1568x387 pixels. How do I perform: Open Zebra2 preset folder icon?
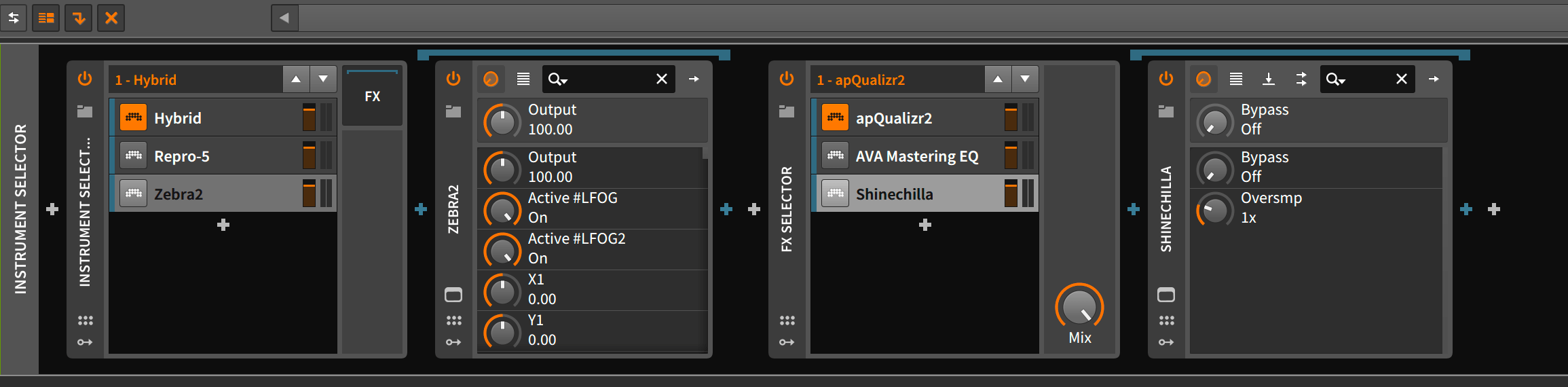(x=453, y=111)
